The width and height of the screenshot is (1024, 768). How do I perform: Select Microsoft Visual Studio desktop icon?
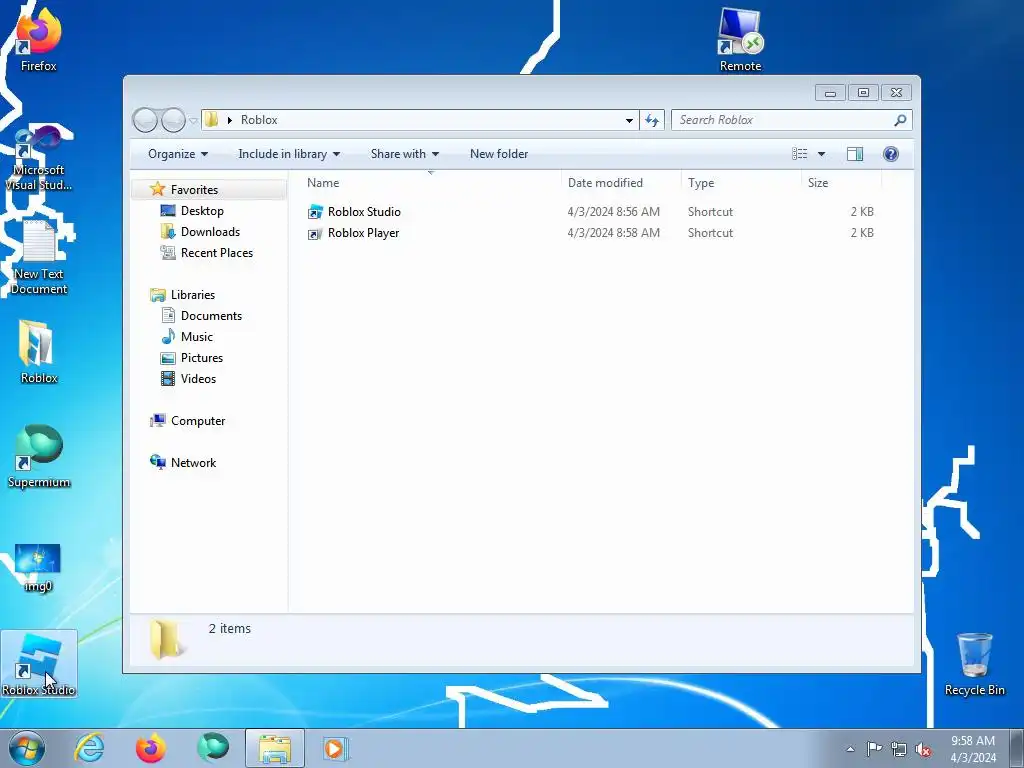38,159
